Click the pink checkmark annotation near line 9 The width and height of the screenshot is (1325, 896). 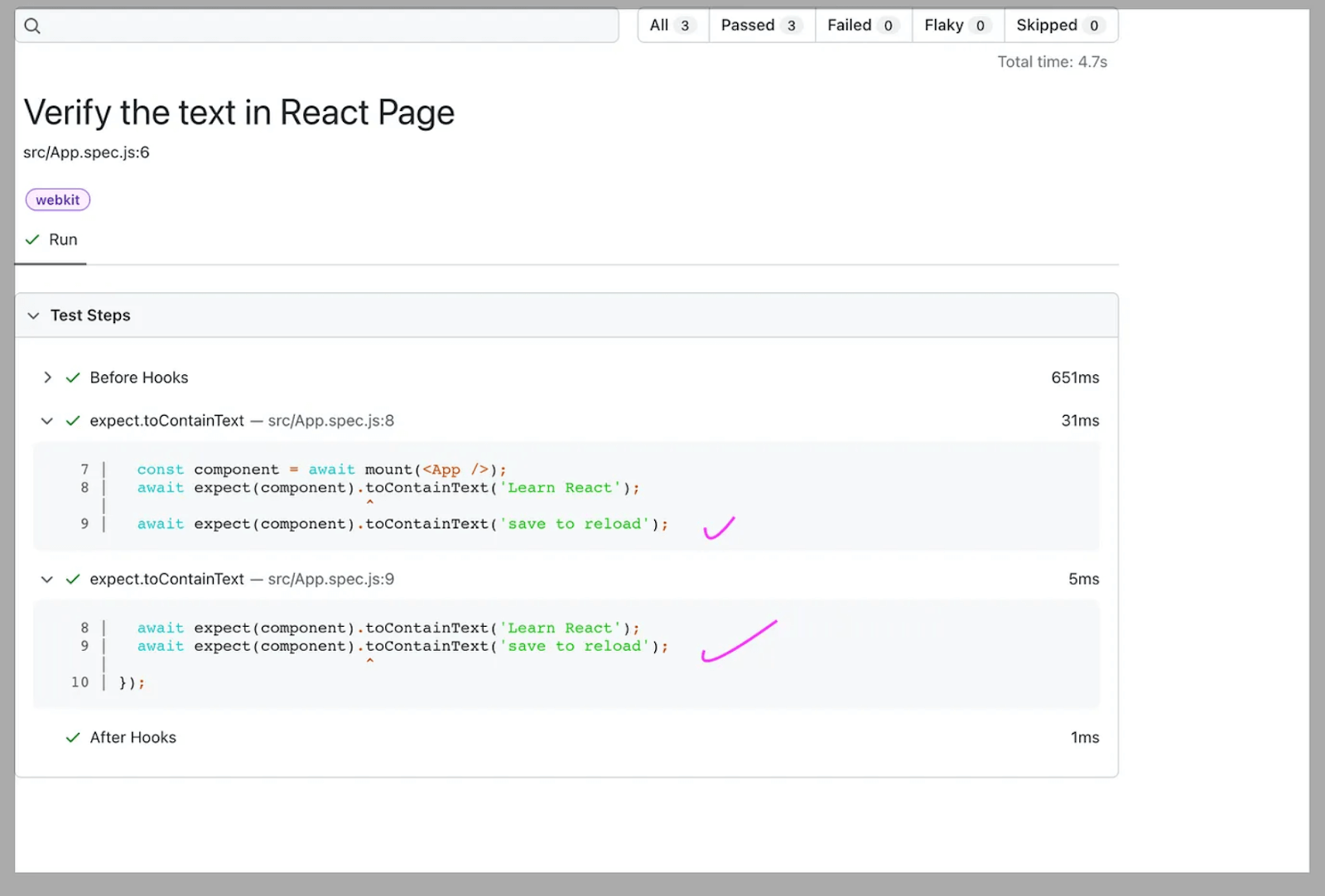(x=719, y=527)
